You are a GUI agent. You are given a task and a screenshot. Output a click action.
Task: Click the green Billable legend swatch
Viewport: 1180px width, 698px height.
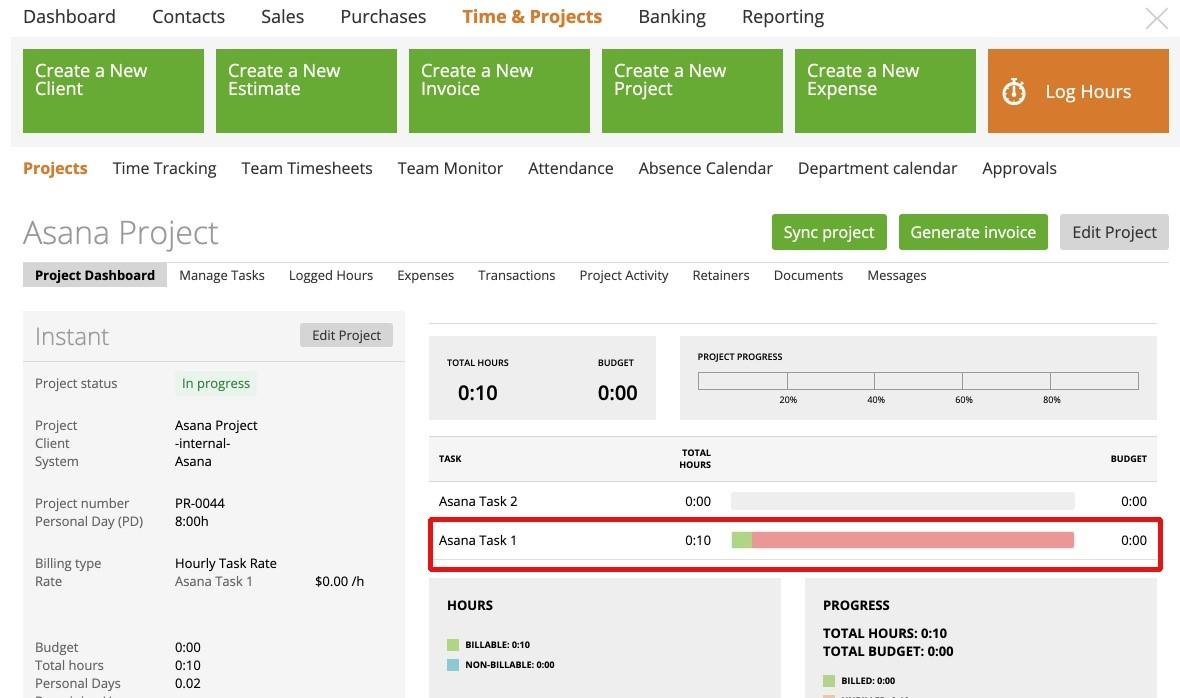click(453, 645)
